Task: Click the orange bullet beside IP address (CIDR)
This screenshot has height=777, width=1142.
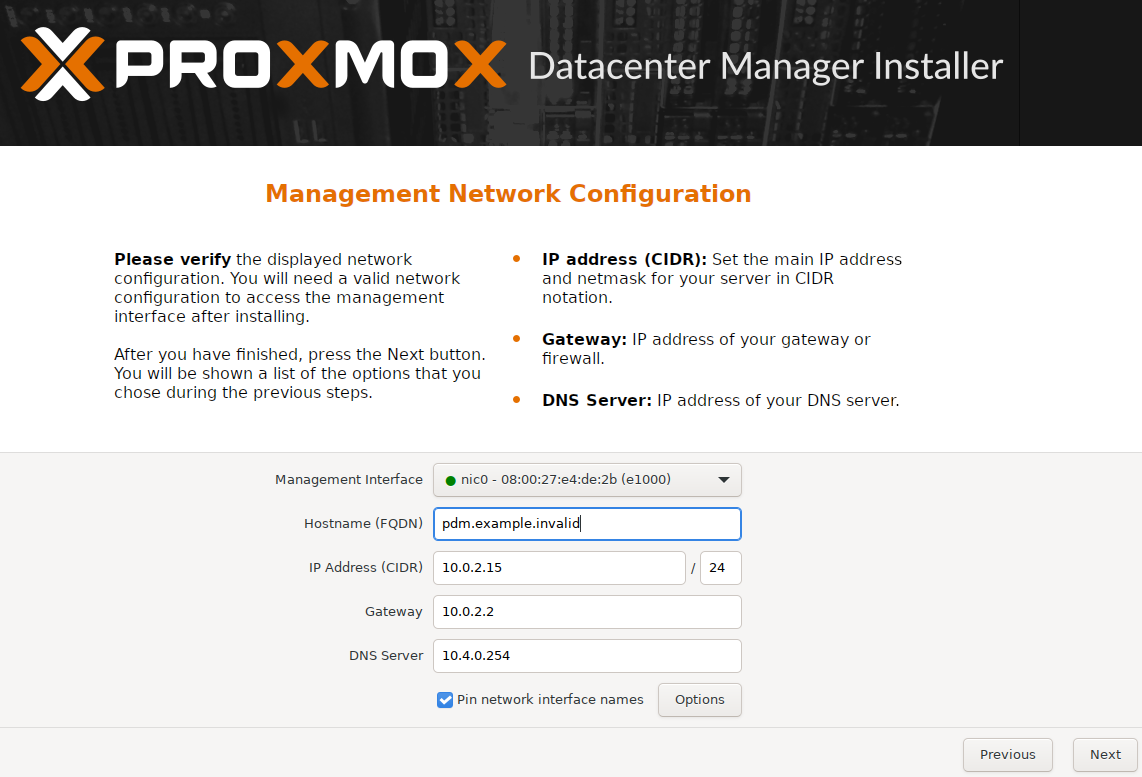Action: click(x=516, y=259)
